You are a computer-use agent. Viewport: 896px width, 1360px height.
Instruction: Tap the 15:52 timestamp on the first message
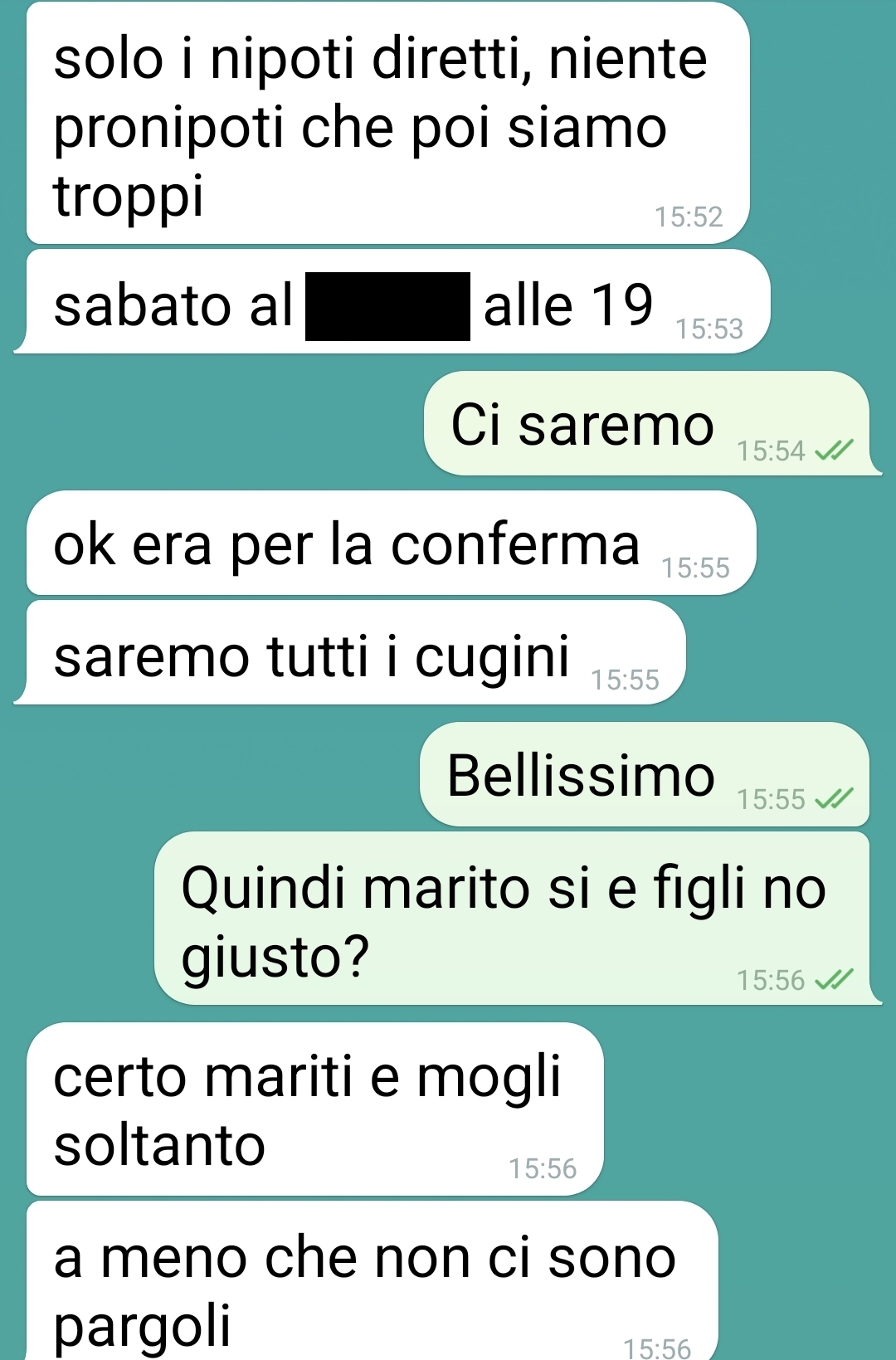(x=689, y=217)
